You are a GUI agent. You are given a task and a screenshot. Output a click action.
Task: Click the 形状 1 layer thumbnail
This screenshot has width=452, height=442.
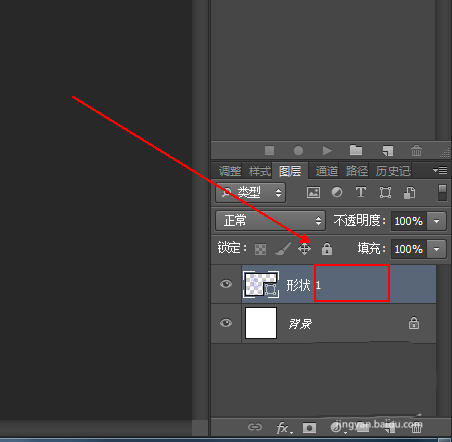261,284
